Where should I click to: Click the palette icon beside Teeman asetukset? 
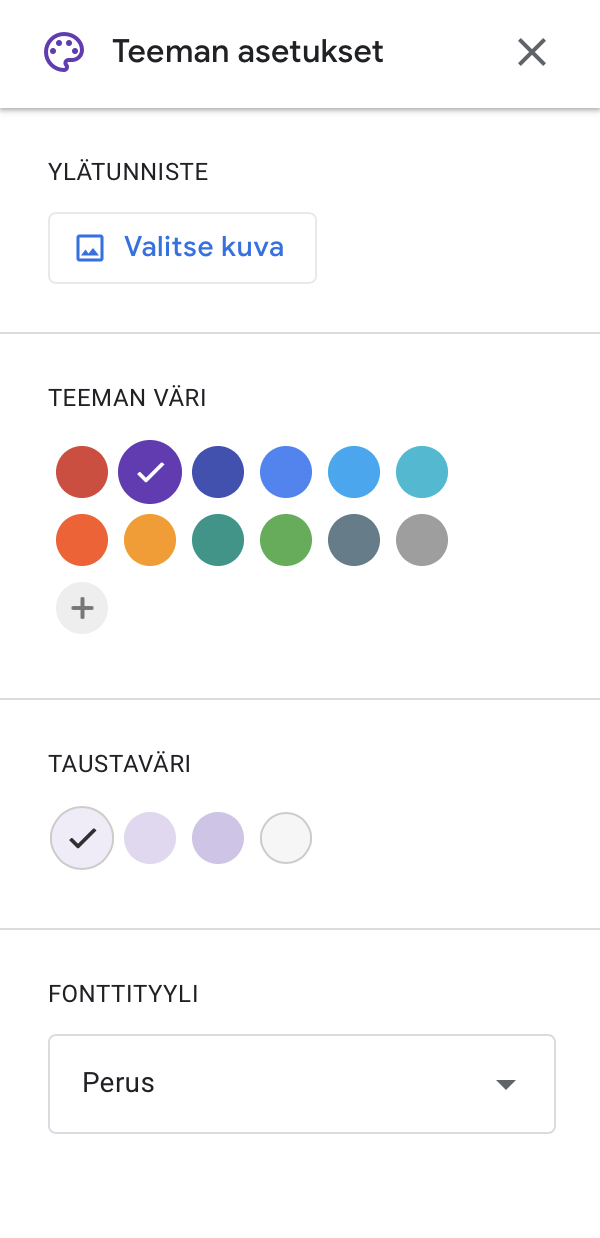[64, 52]
